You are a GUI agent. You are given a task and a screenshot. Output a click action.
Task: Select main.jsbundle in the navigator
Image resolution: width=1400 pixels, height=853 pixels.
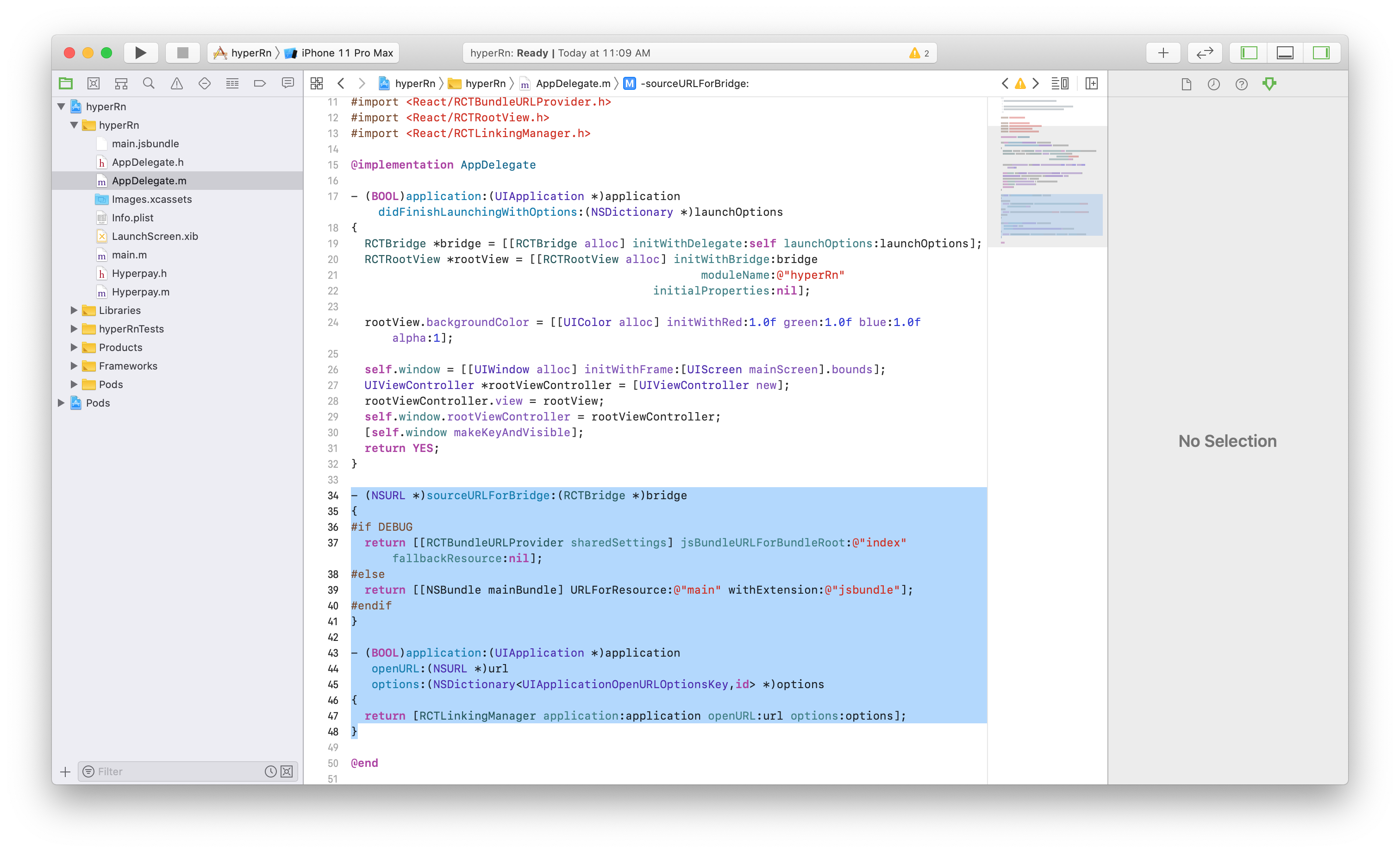click(178, 144)
